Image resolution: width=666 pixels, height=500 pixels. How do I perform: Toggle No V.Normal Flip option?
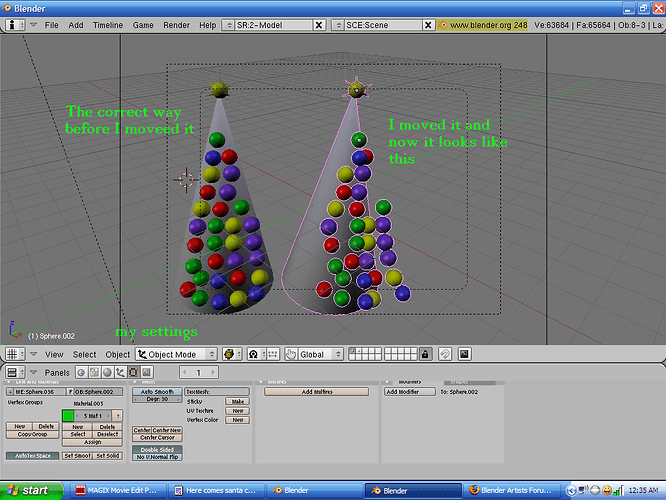(157, 457)
